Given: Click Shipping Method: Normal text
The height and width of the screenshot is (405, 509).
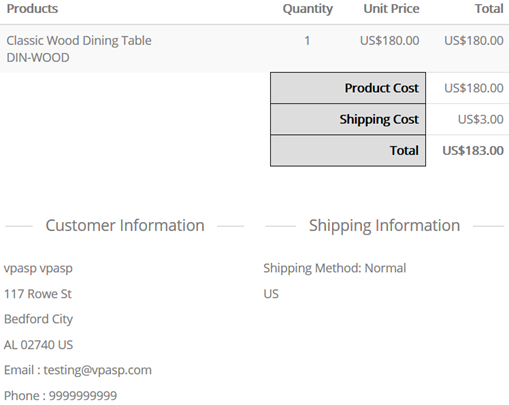Looking at the screenshot, I should point(335,269).
